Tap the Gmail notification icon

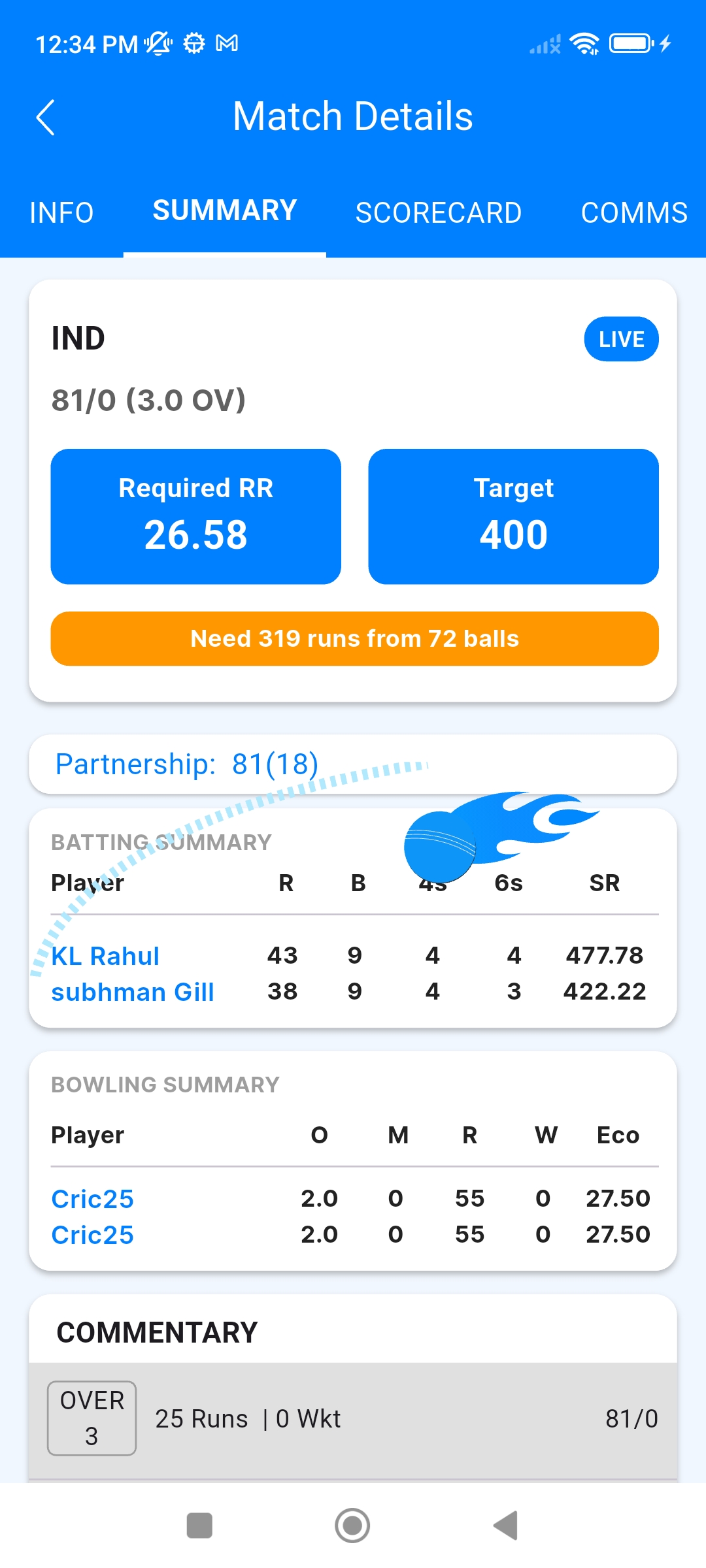point(227,44)
